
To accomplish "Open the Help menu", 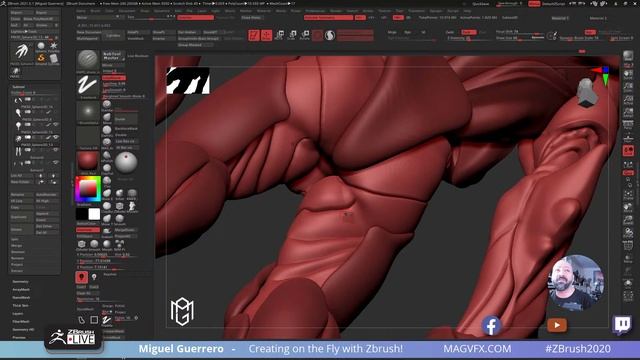I will pyautogui.click(x=467, y=11).
